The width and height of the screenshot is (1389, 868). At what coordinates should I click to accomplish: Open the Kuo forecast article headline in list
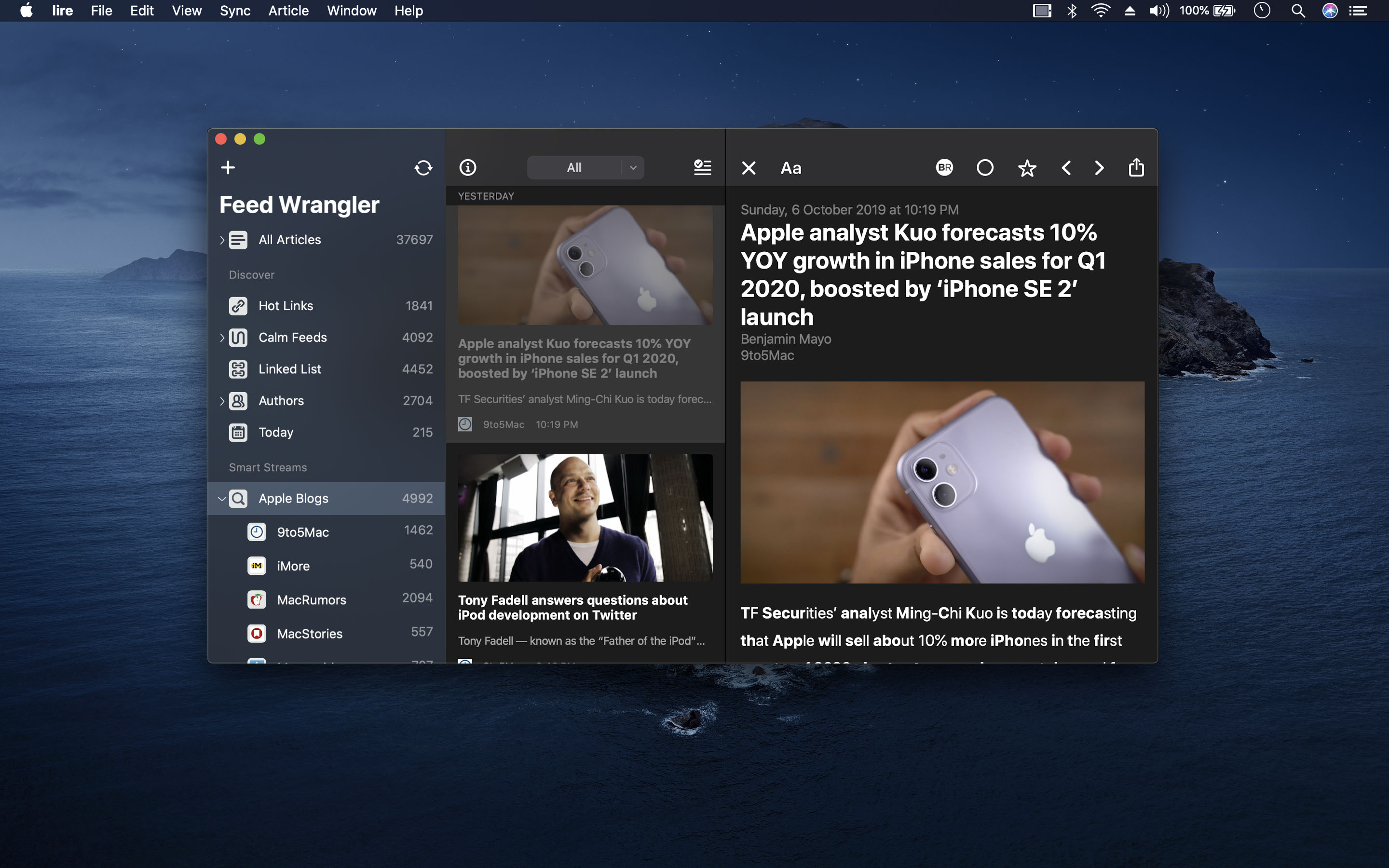[x=574, y=359]
